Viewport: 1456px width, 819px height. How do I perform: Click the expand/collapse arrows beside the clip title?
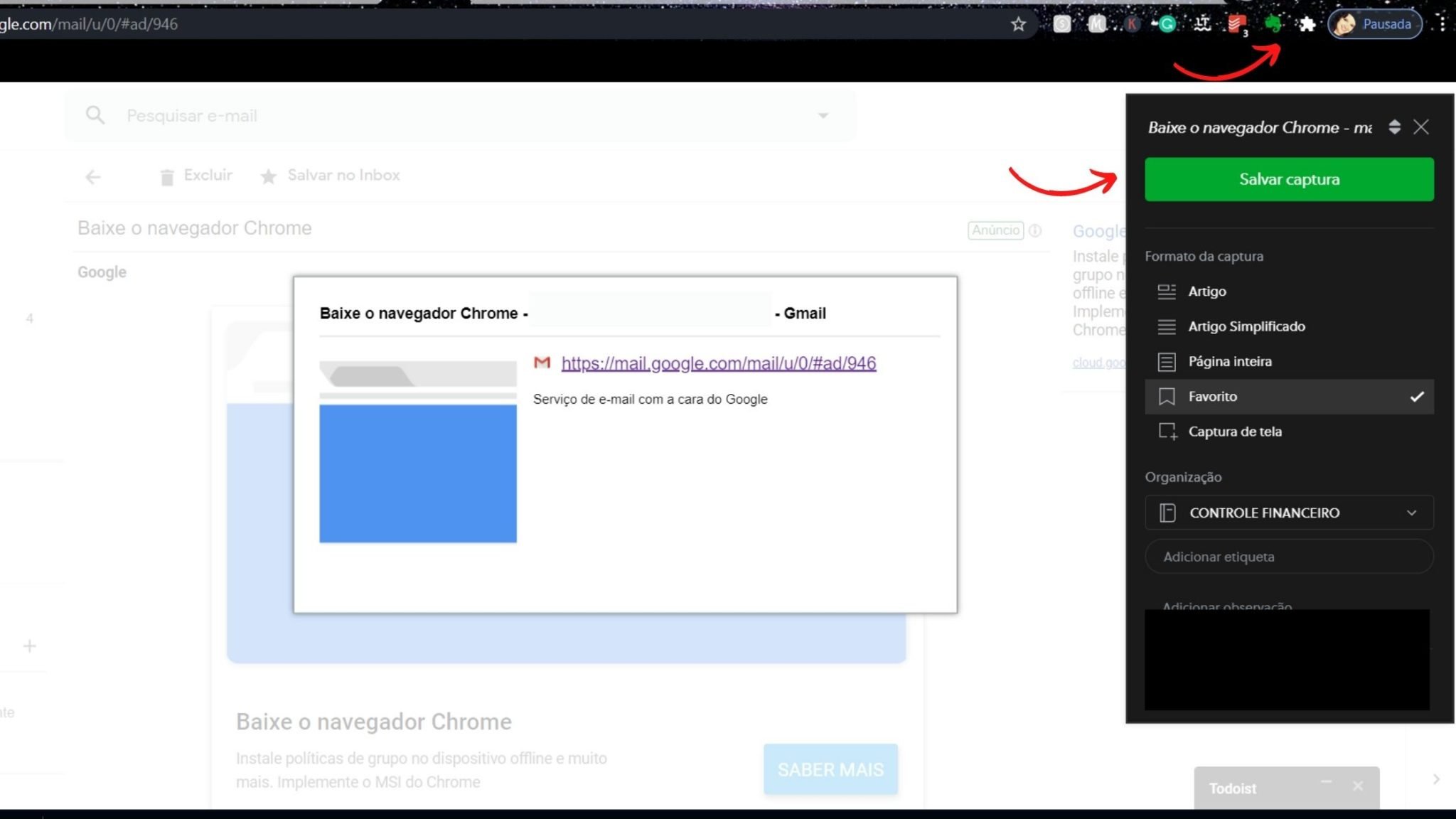(1394, 127)
